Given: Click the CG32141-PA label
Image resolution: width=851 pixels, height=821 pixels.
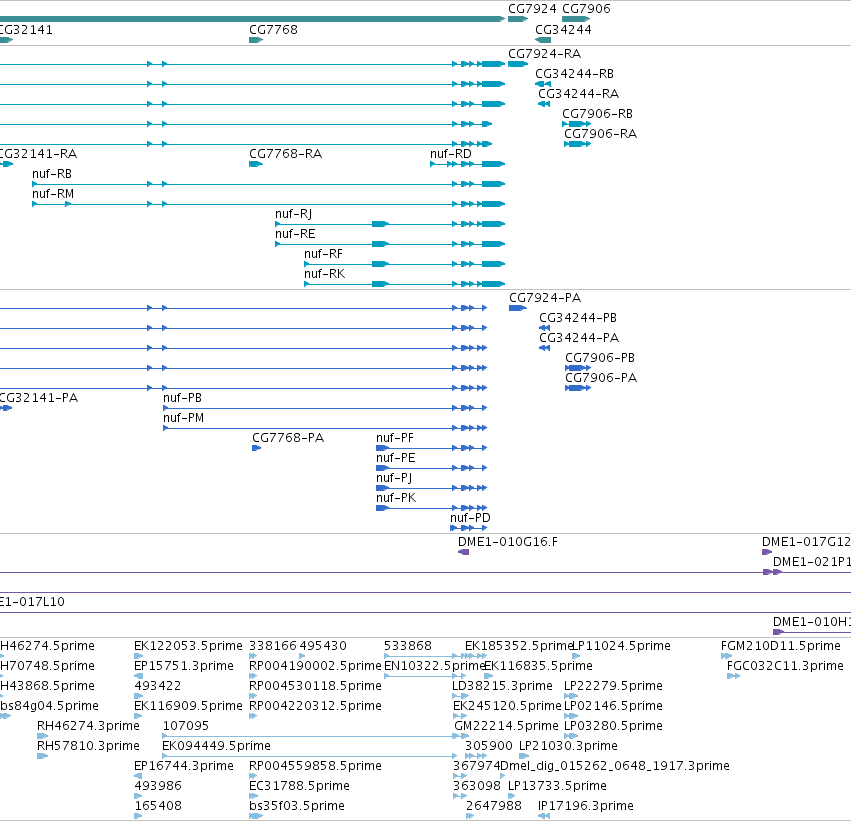Looking at the screenshot, I should [39, 398].
